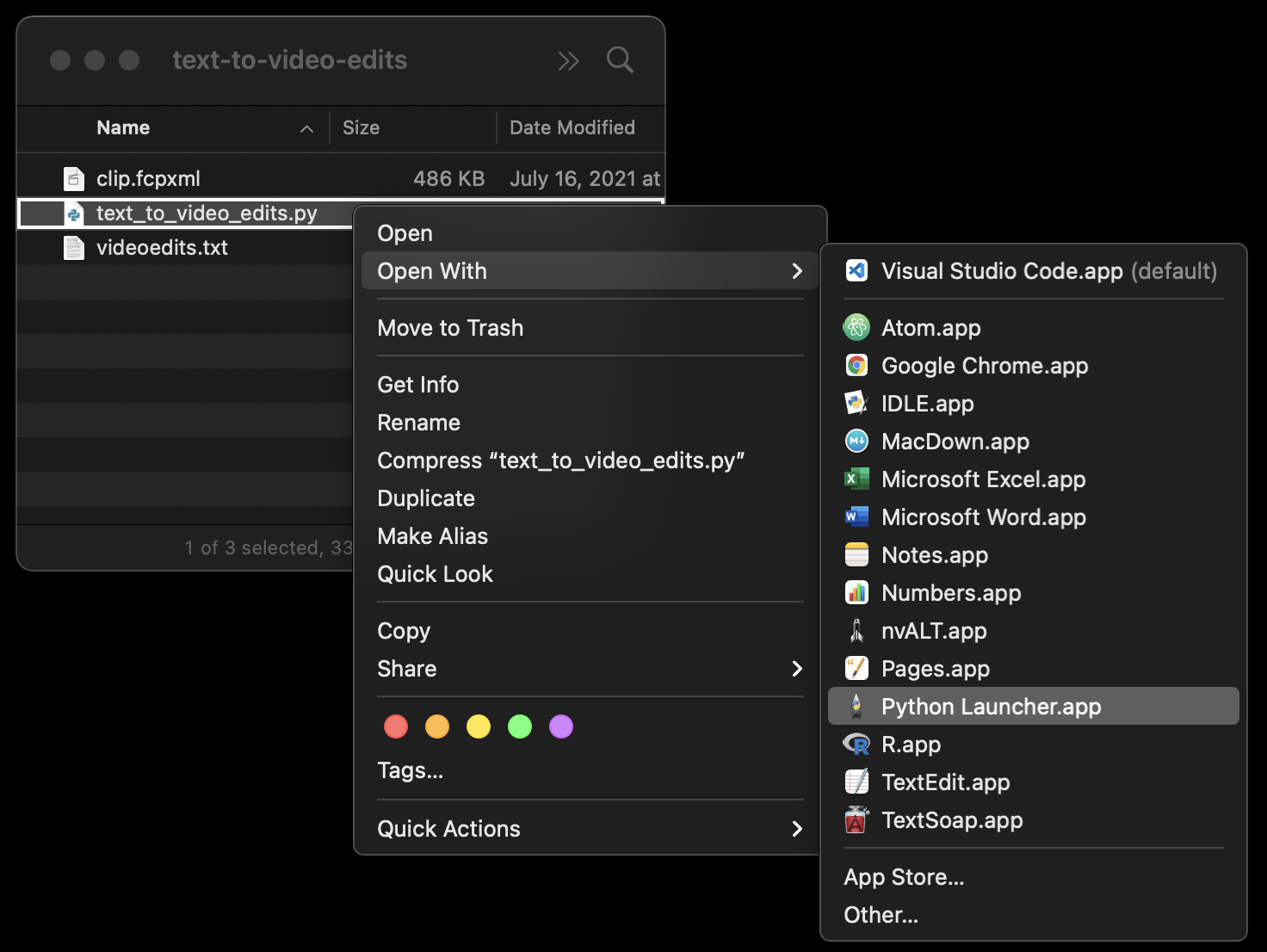Open with Python Launcher.app
1267x952 pixels.
point(1033,706)
